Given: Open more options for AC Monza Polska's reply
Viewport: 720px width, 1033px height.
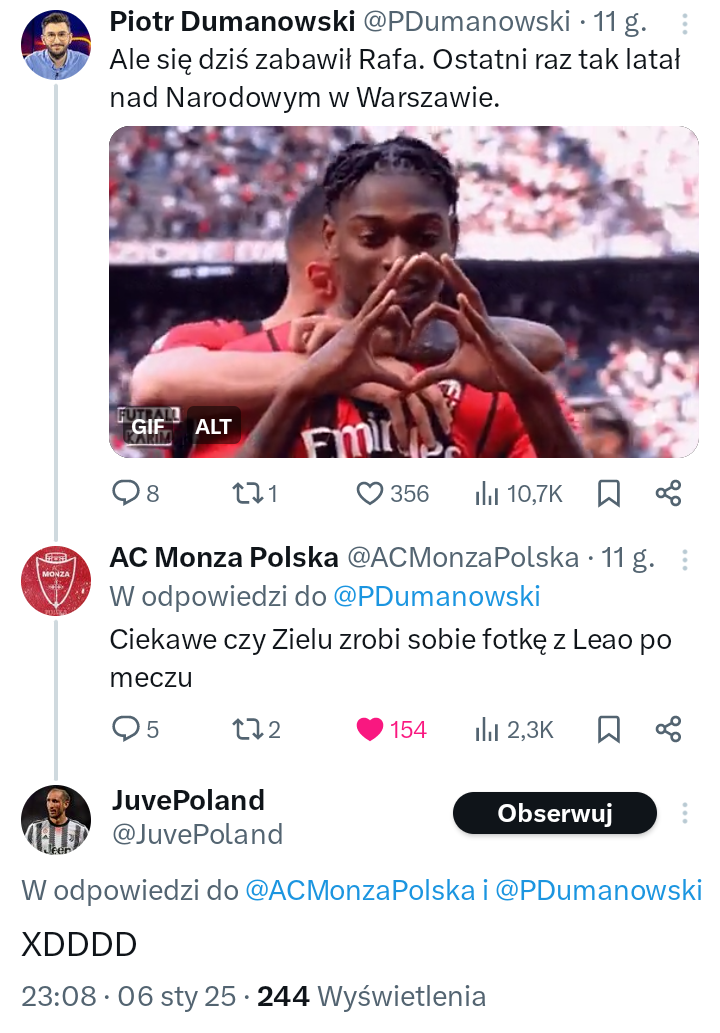Looking at the screenshot, I should (684, 558).
